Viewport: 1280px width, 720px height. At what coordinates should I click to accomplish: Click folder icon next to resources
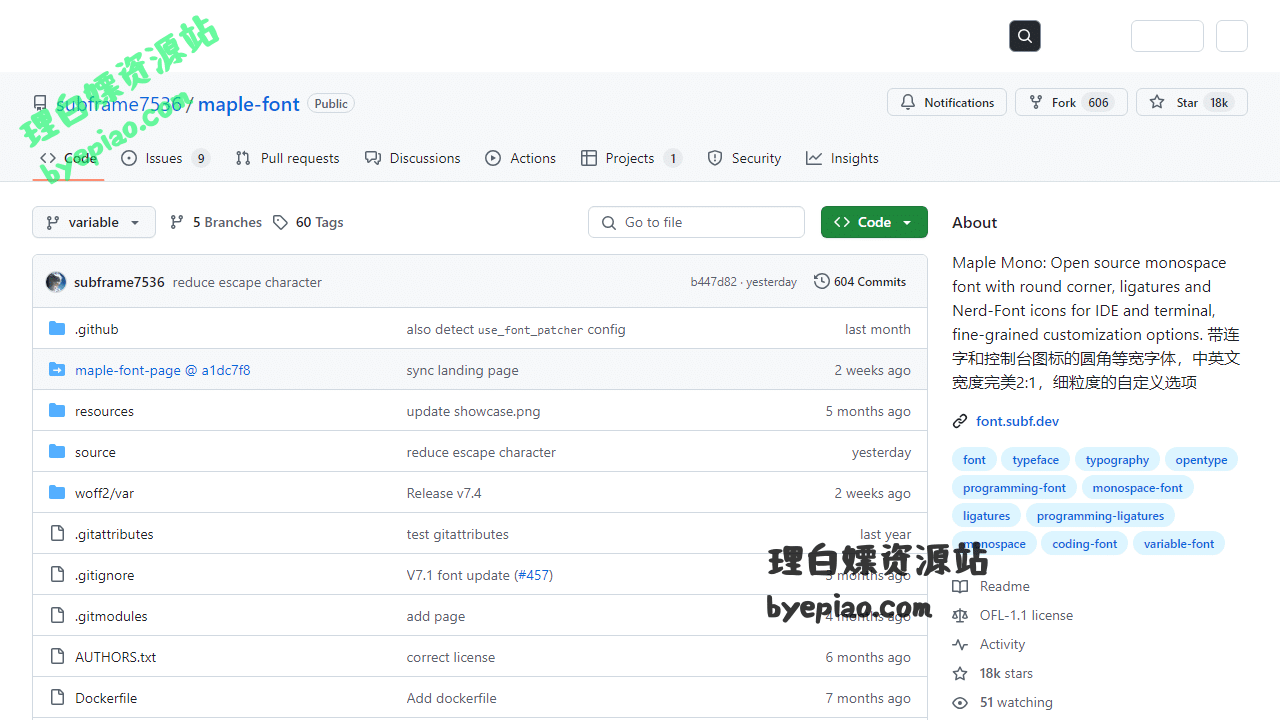click(57, 411)
